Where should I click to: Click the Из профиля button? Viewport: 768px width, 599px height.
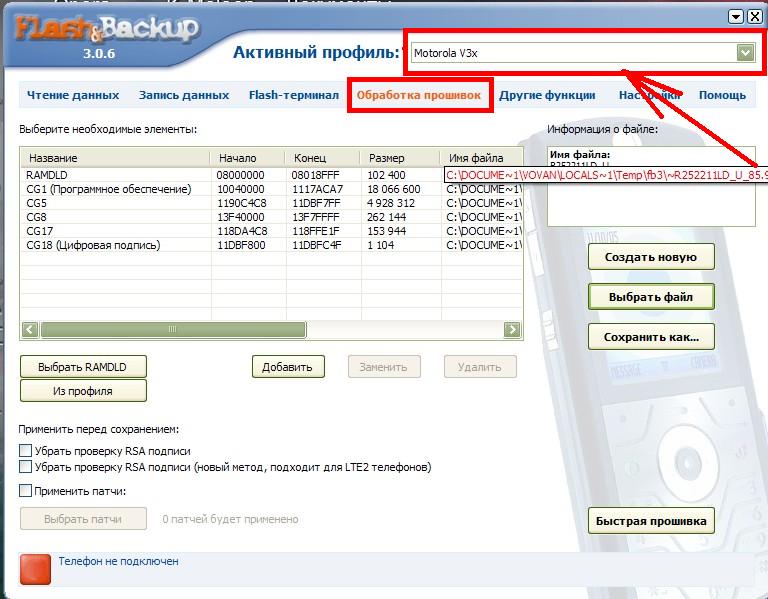coord(83,391)
